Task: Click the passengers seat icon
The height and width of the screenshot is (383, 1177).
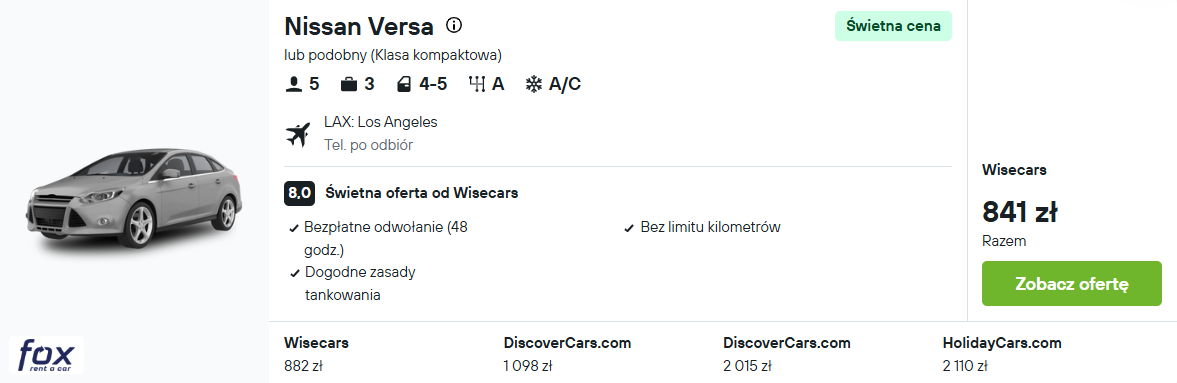Action: tap(293, 84)
